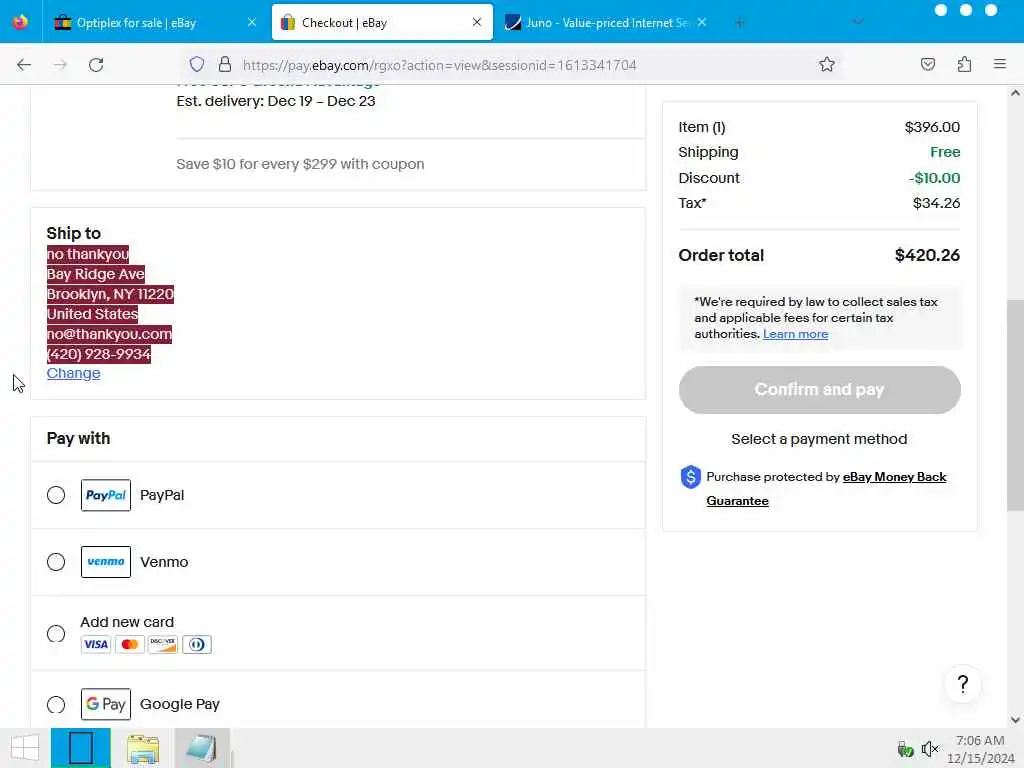Click the muted speaker tray icon
This screenshot has height=768, width=1024.
click(x=929, y=748)
